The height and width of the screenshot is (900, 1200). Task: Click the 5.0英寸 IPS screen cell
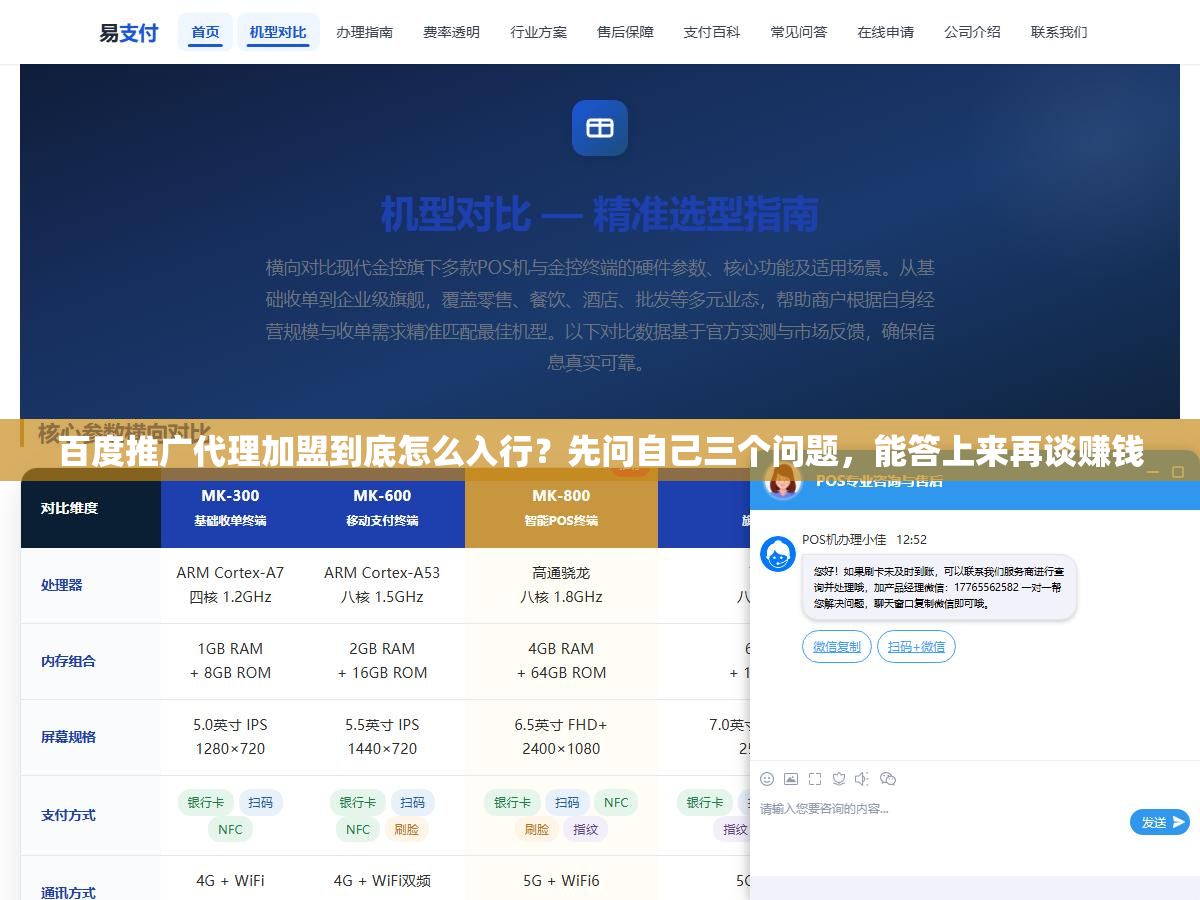230,737
